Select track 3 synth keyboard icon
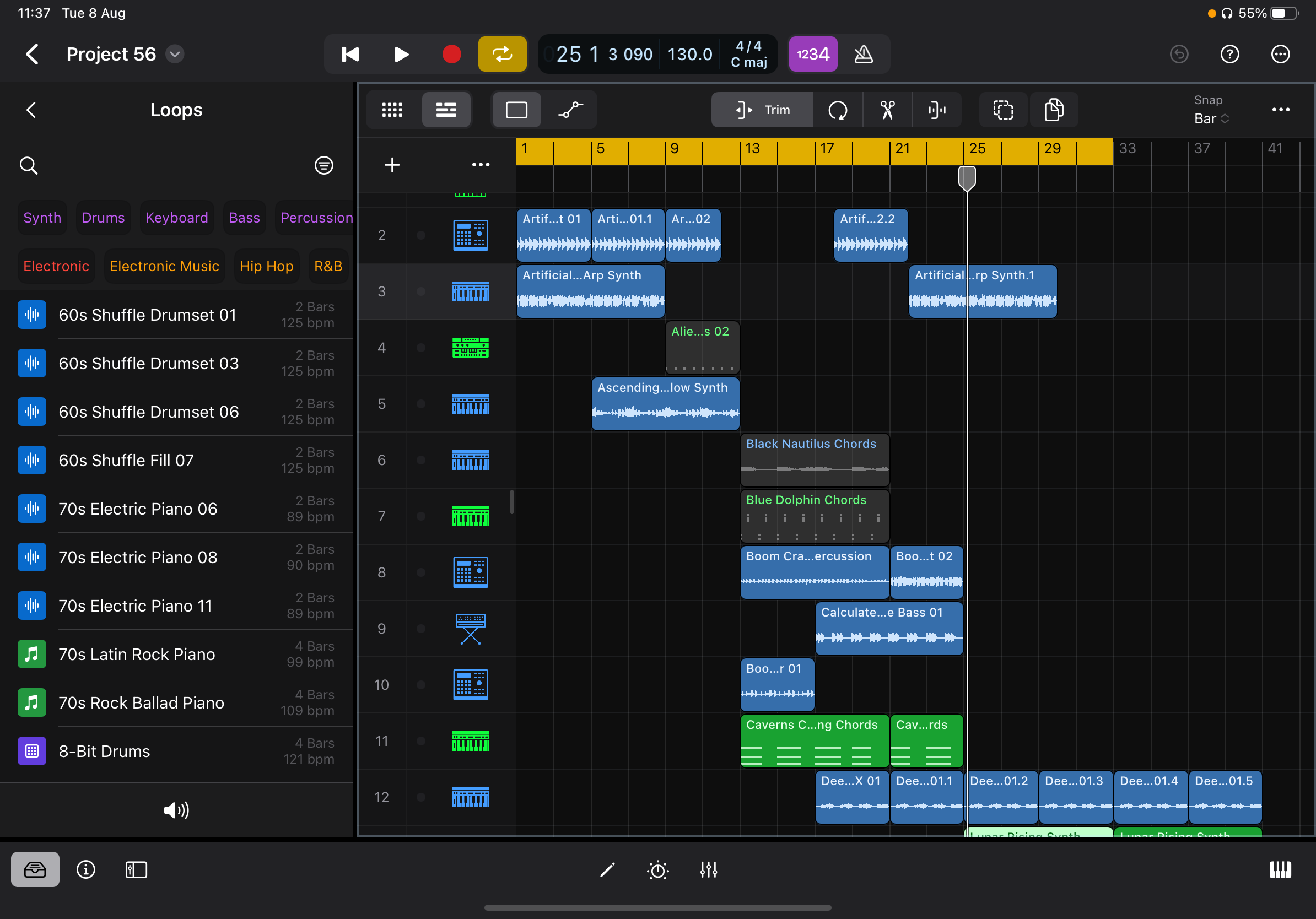The width and height of the screenshot is (1316, 919). click(x=471, y=291)
